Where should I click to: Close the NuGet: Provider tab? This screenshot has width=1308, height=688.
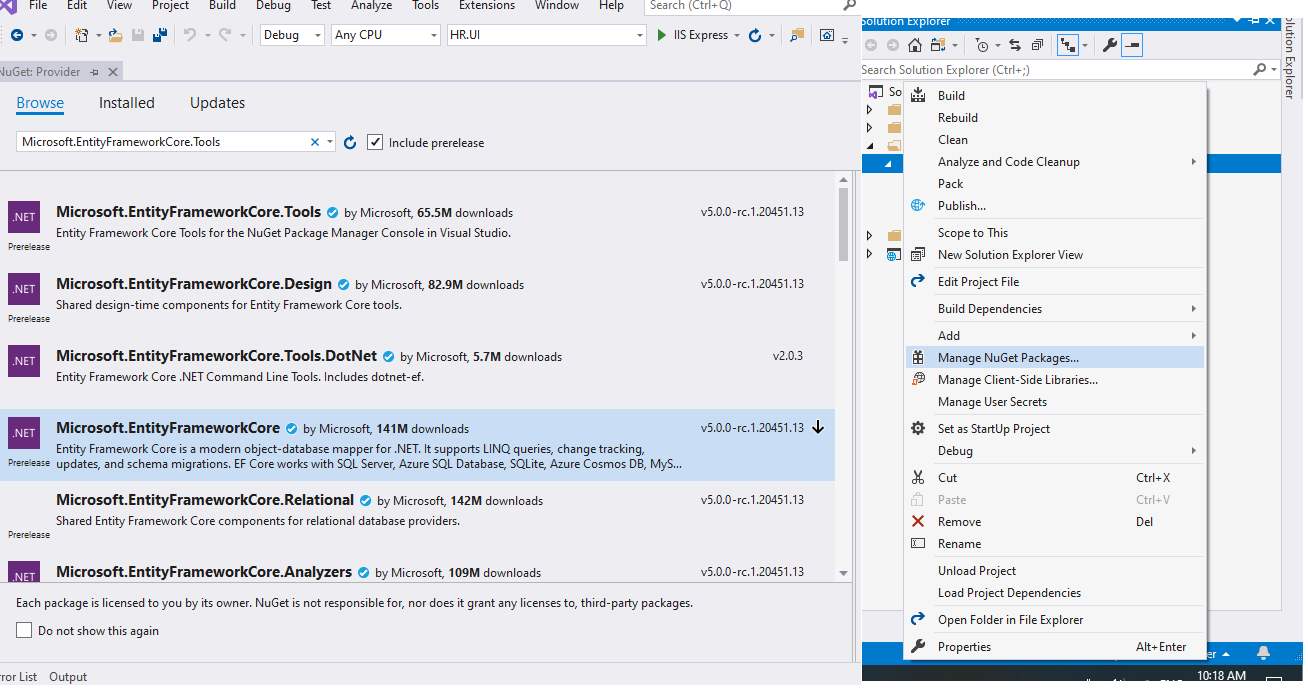pos(112,72)
